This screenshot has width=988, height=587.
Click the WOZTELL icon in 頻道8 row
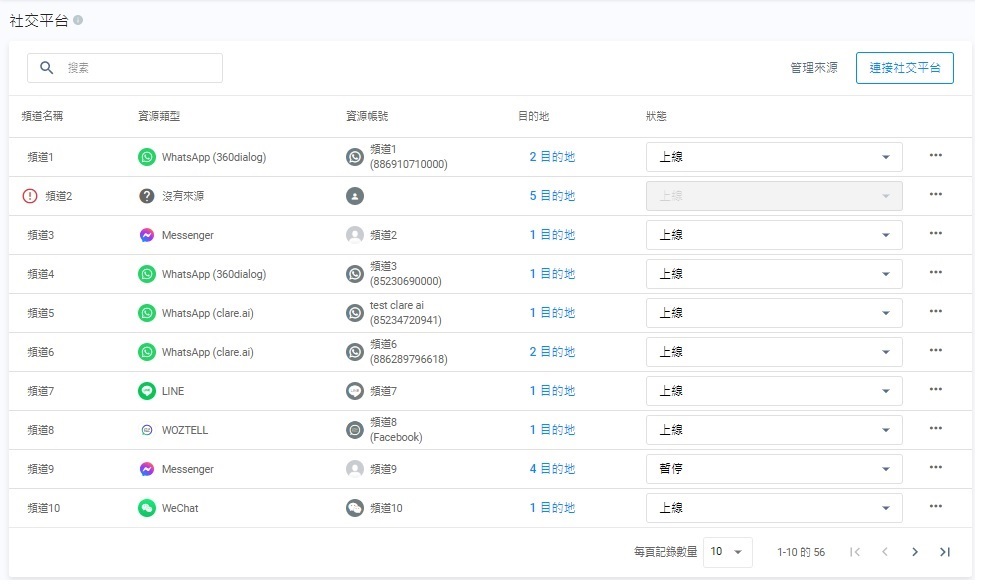pyautogui.click(x=147, y=430)
